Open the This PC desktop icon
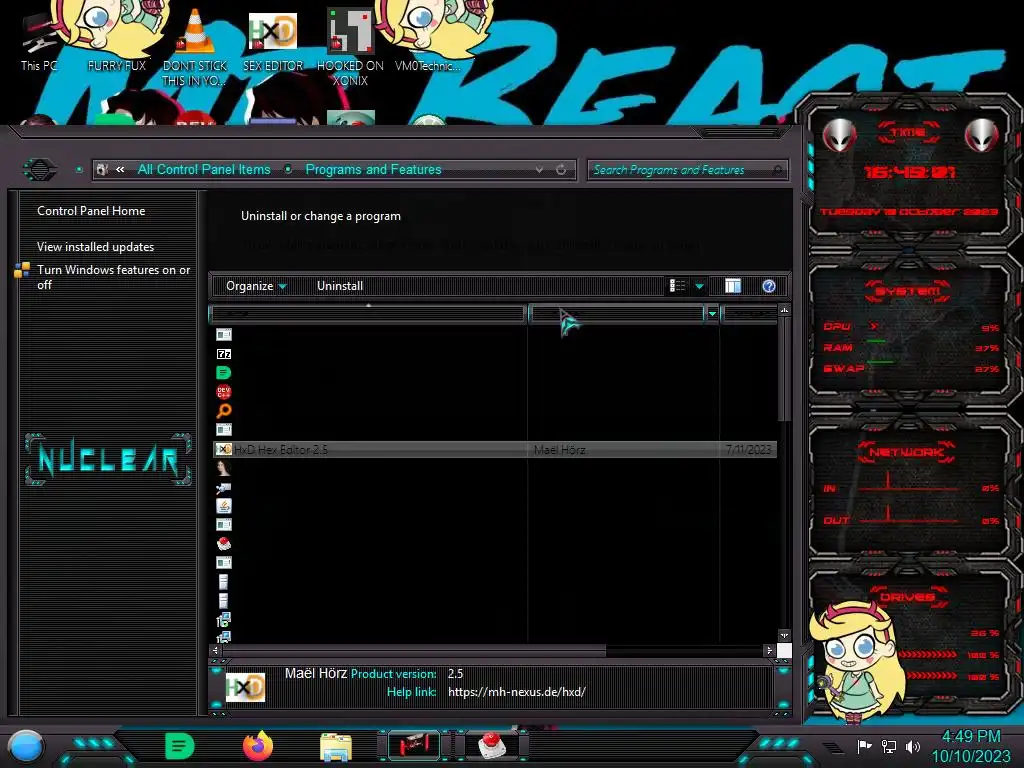Viewport: 1024px width, 768px height. pos(39,39)
